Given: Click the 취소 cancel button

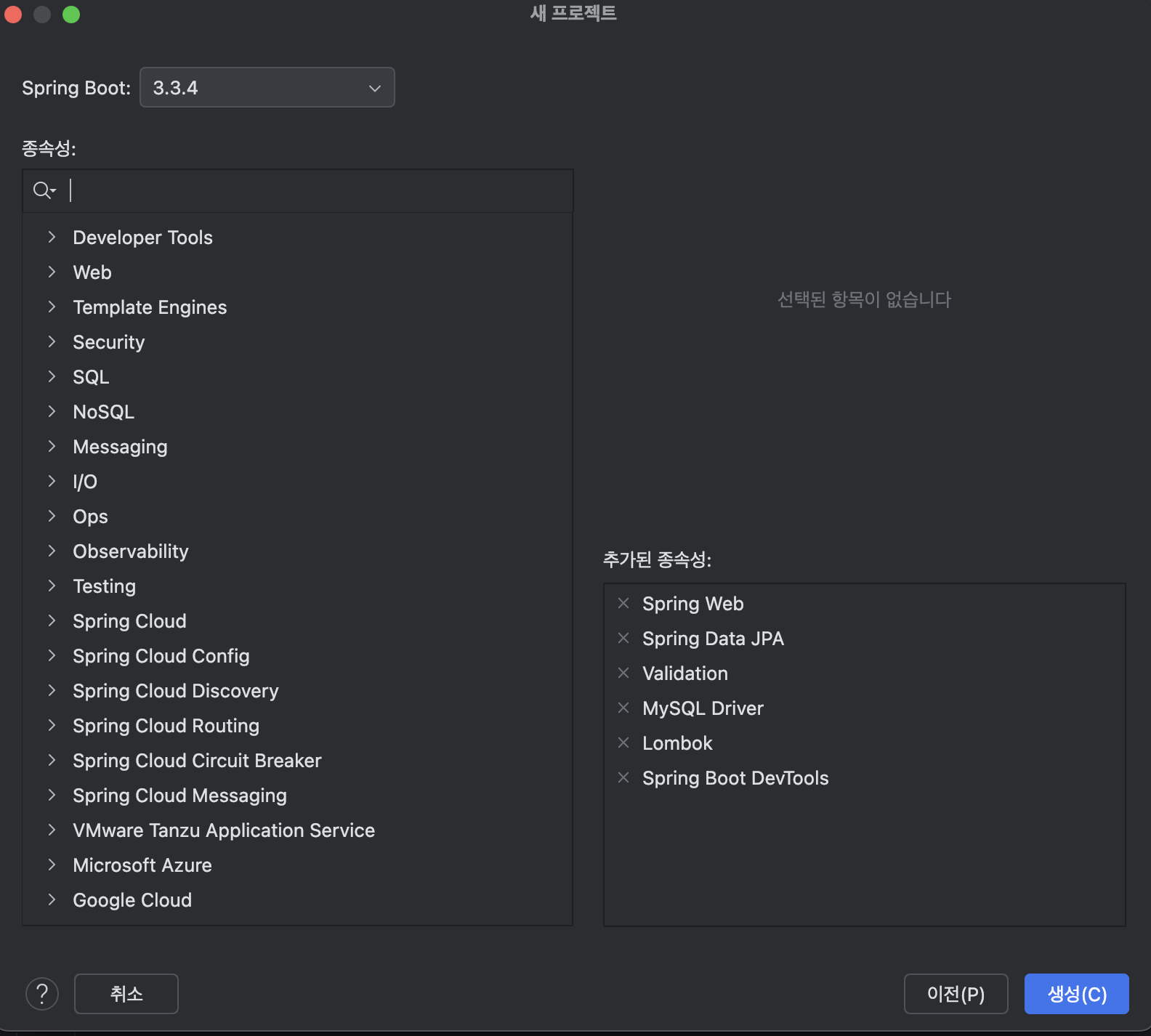Looking at the screenshot, I should [x=126, y=993].
